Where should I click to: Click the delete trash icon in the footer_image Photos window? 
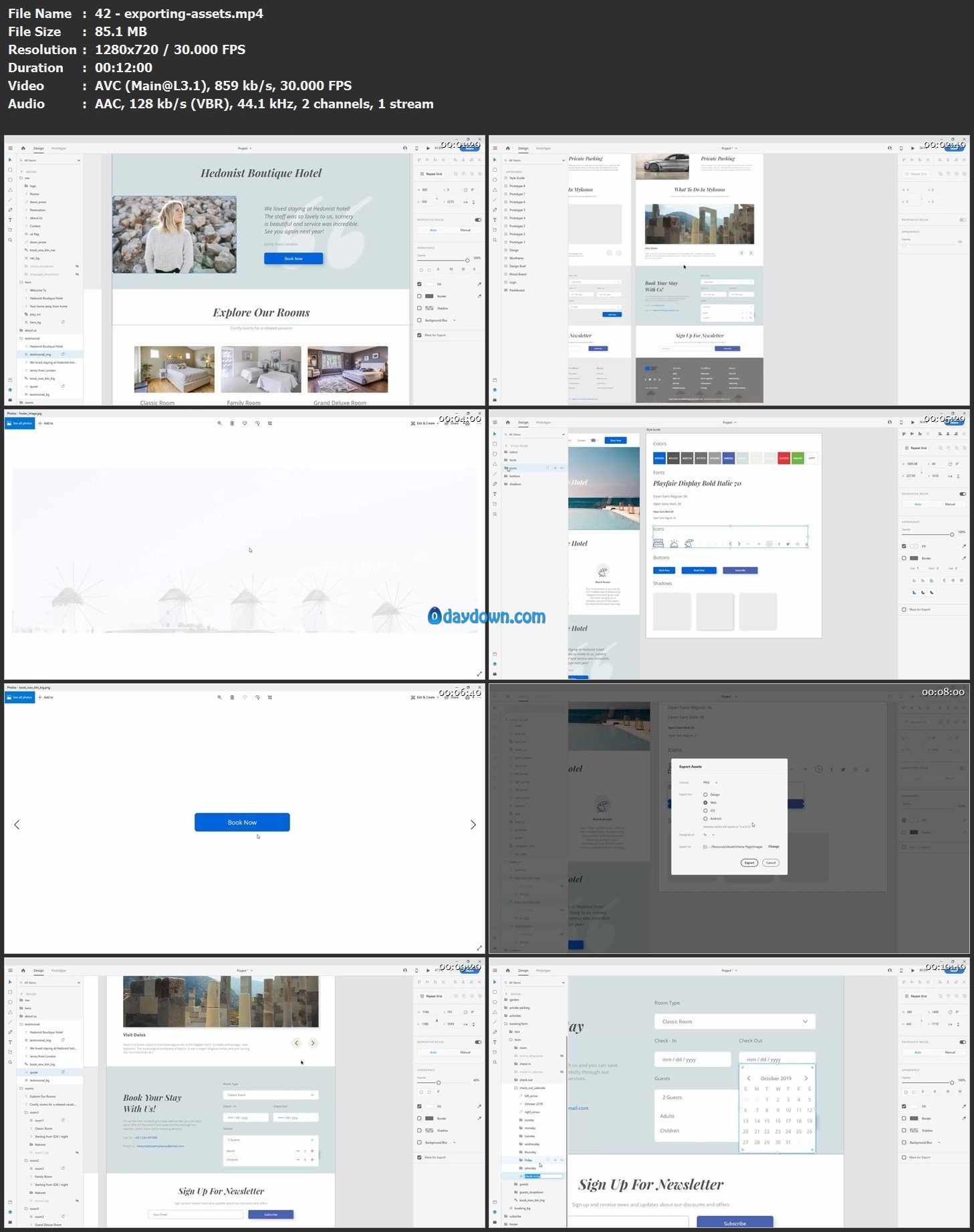click(232, 423)
